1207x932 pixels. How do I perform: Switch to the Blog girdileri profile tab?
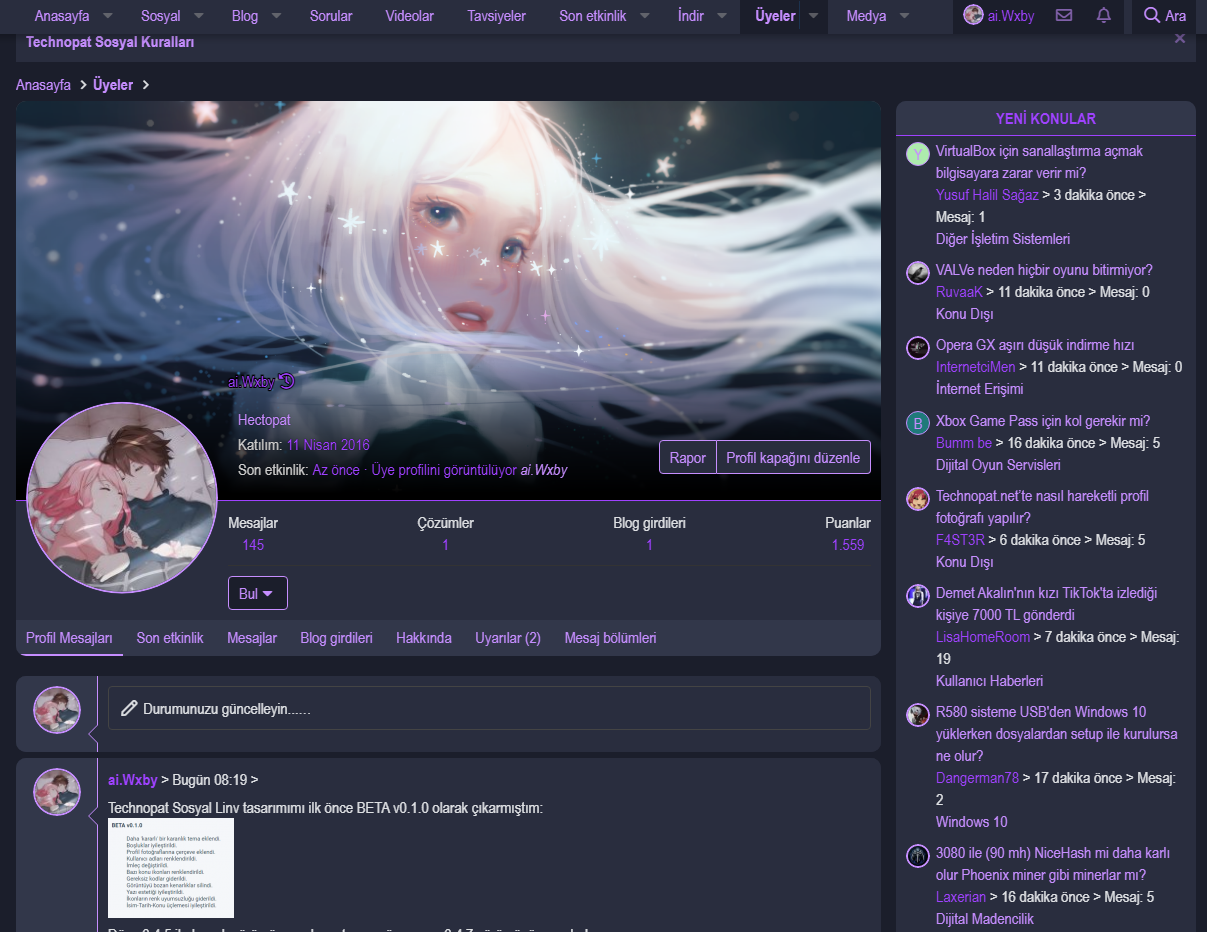click(x=336, y=638)
